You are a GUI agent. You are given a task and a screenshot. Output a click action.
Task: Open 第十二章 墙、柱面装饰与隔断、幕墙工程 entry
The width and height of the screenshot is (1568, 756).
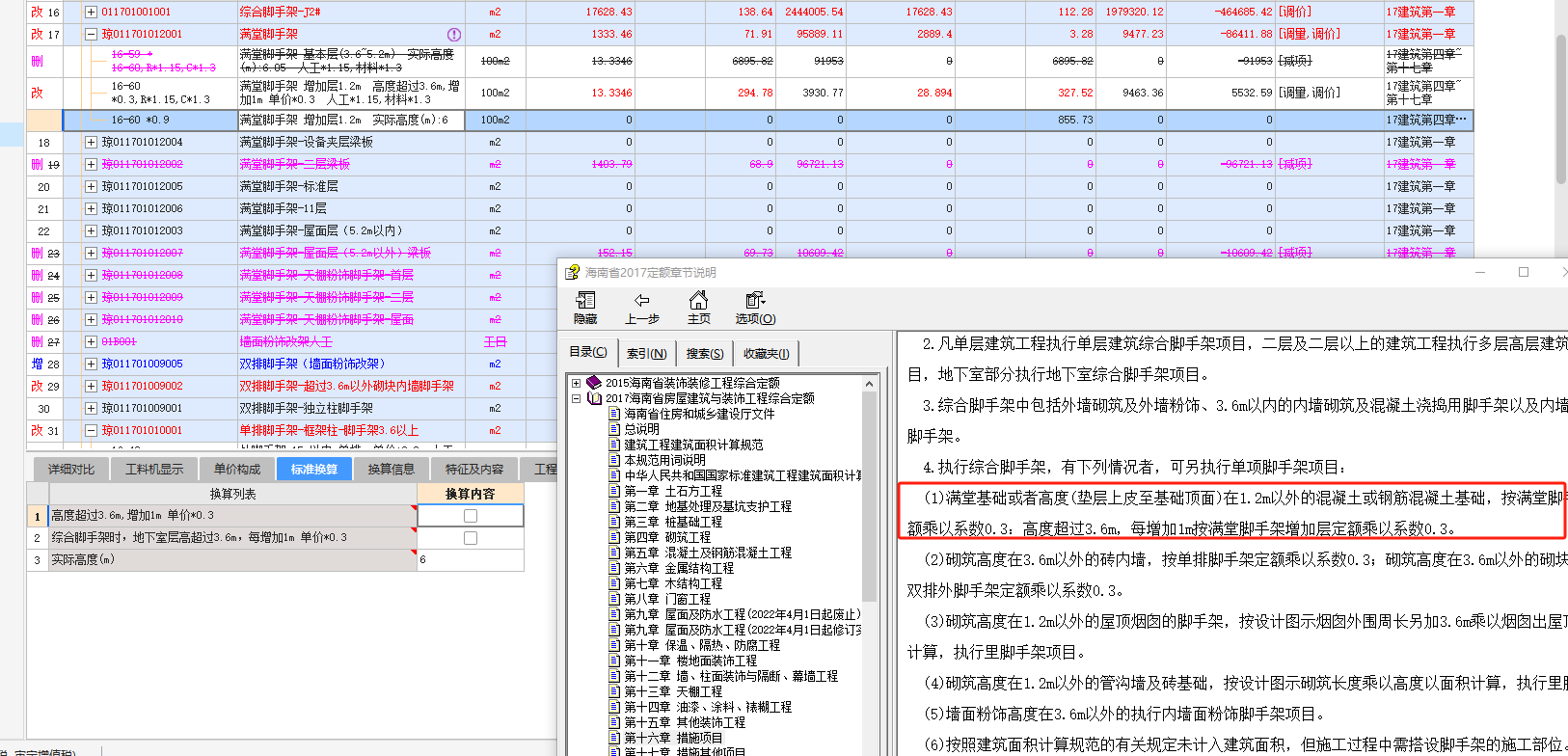click(731, 676)
